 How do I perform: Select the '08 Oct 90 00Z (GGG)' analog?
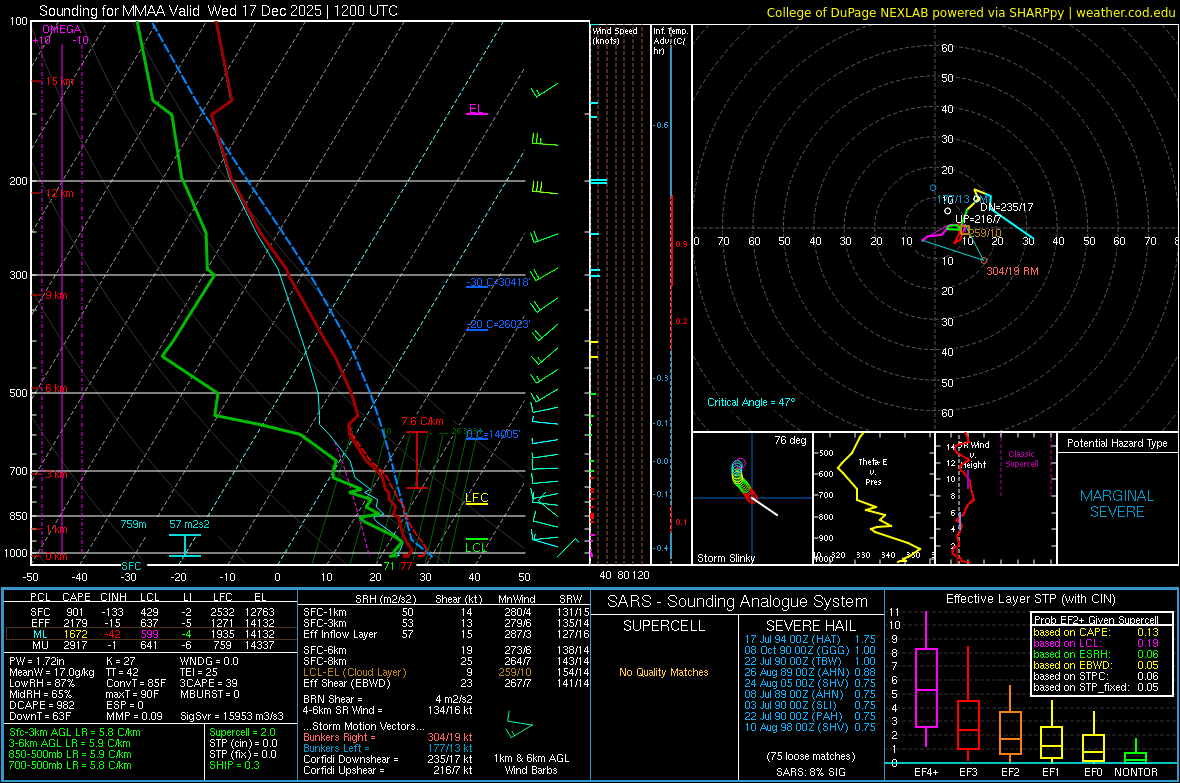810,650
